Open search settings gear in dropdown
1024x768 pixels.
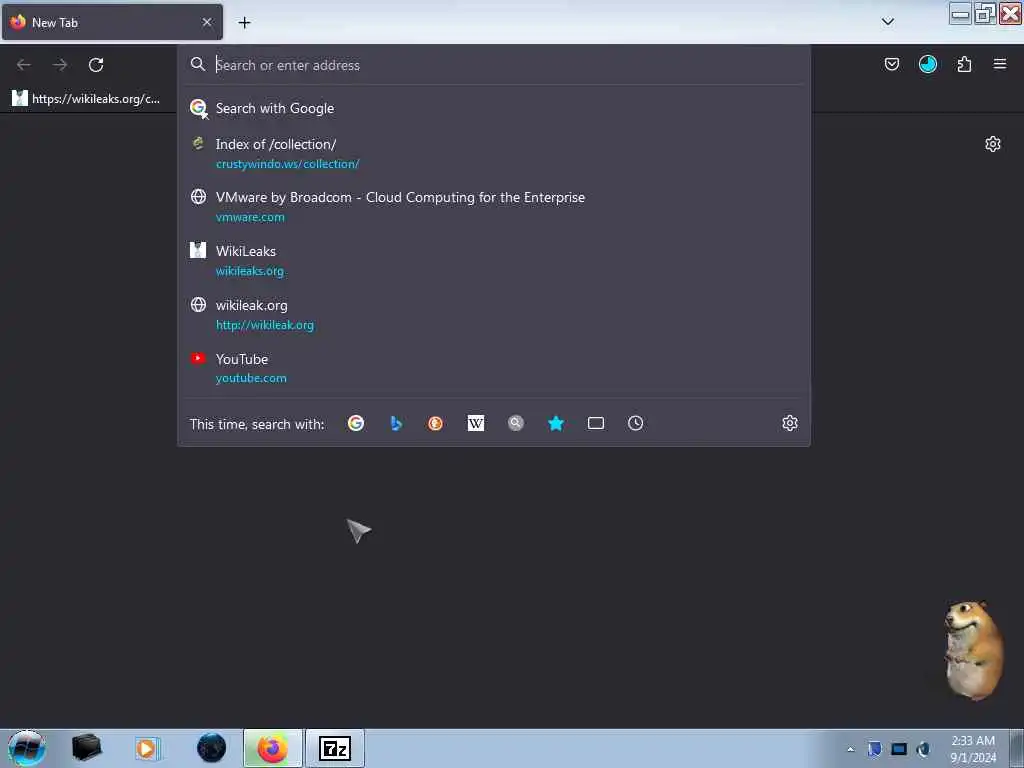coord(790,423)
